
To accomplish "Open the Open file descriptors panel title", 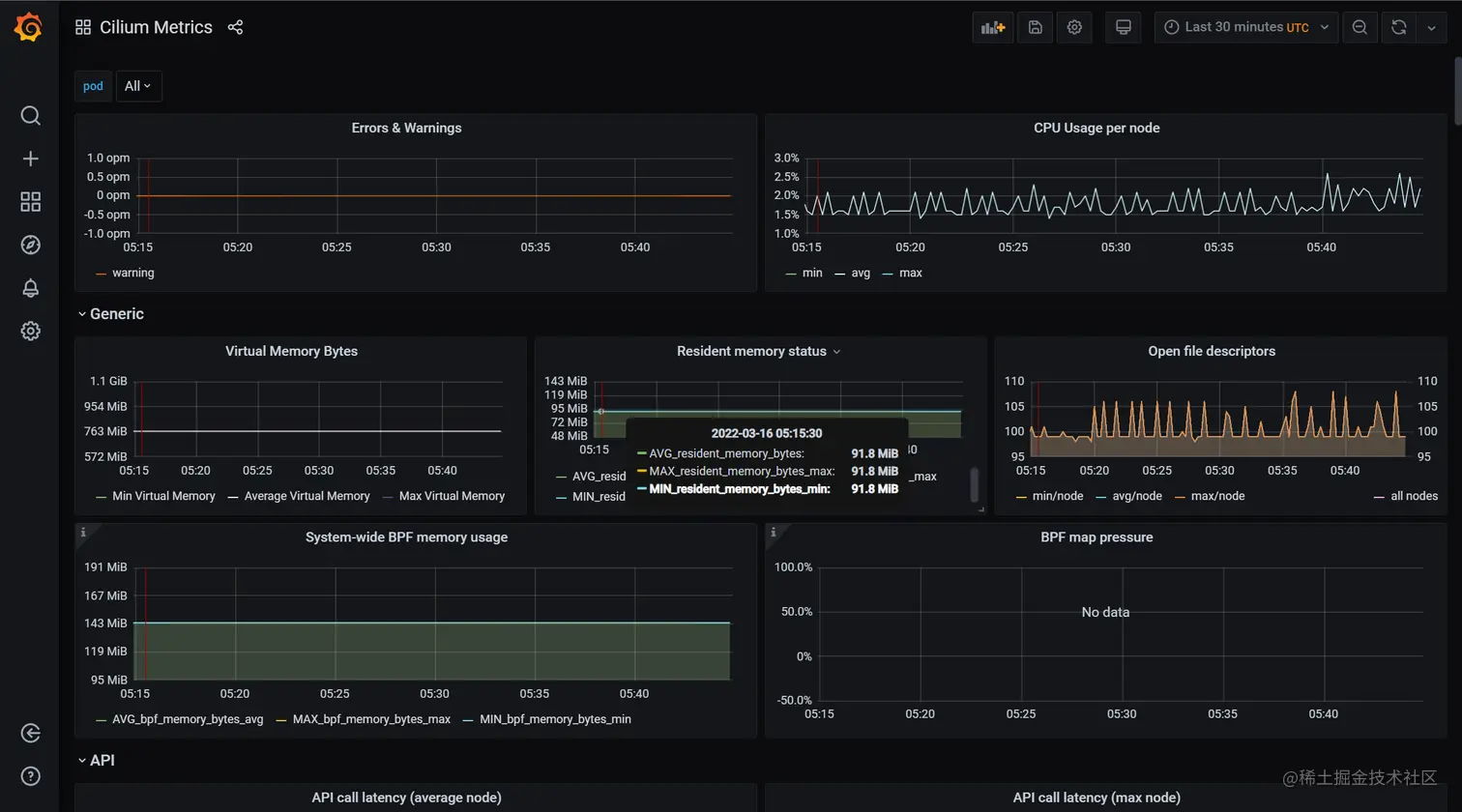I will [1212, 351].
